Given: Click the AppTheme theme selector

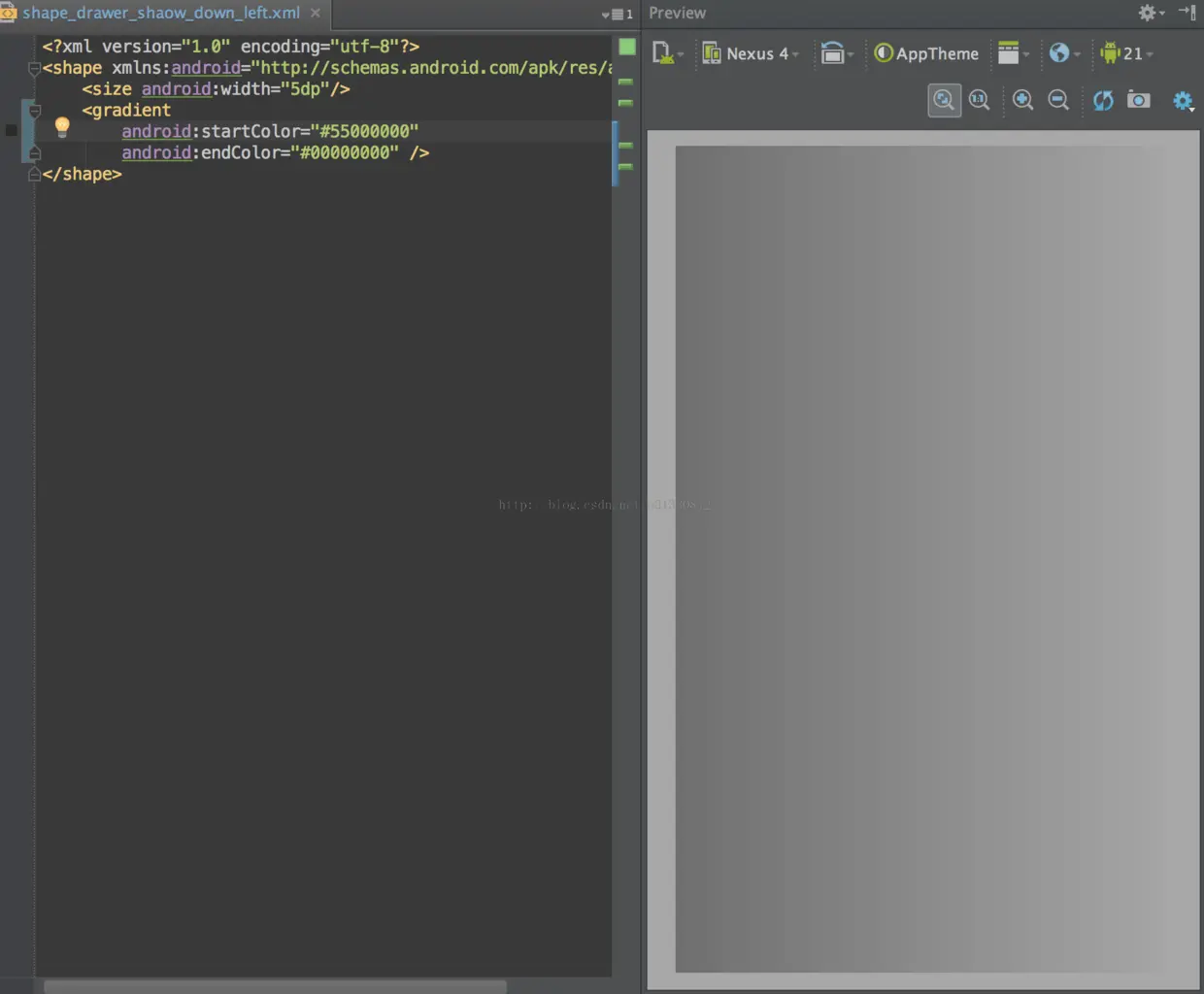Looking at the screenshot, I should (x=926, y=53).
